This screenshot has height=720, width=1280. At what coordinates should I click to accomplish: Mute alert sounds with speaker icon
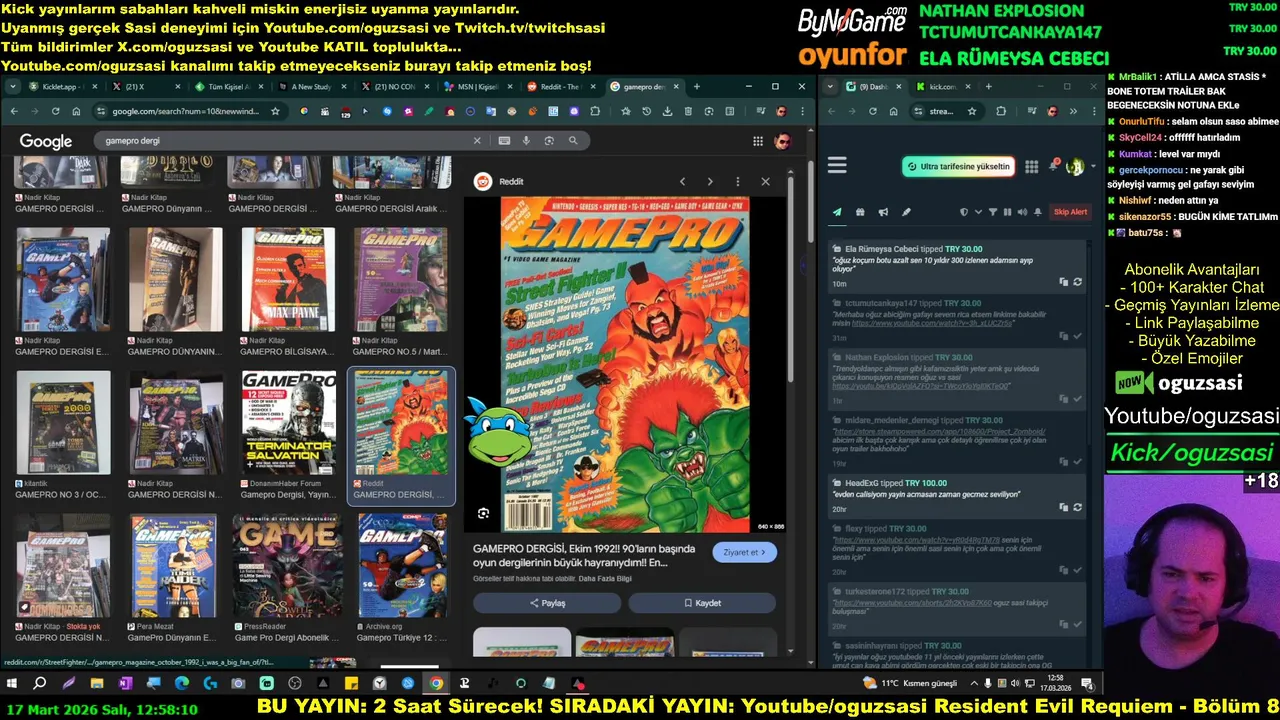[x=1022, y=212]
